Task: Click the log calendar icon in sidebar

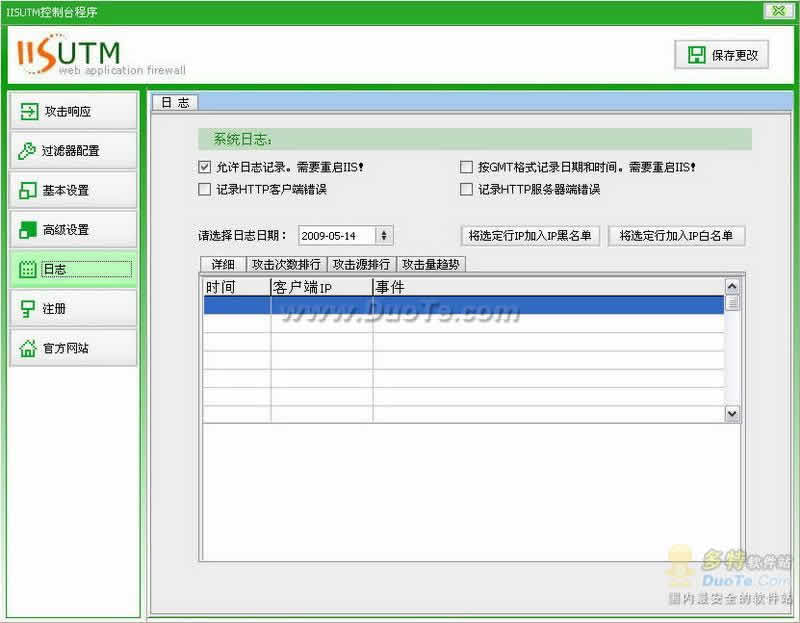Action: pyautogui.click(x=28, y=269)
